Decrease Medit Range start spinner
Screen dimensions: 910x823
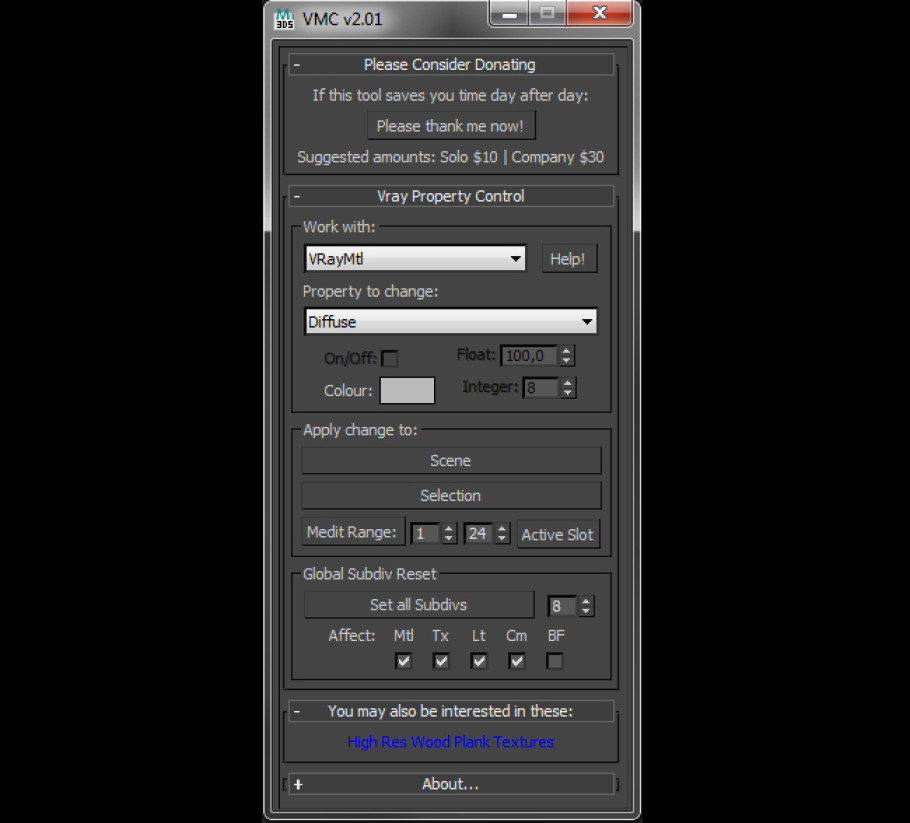tap(449, 539)
